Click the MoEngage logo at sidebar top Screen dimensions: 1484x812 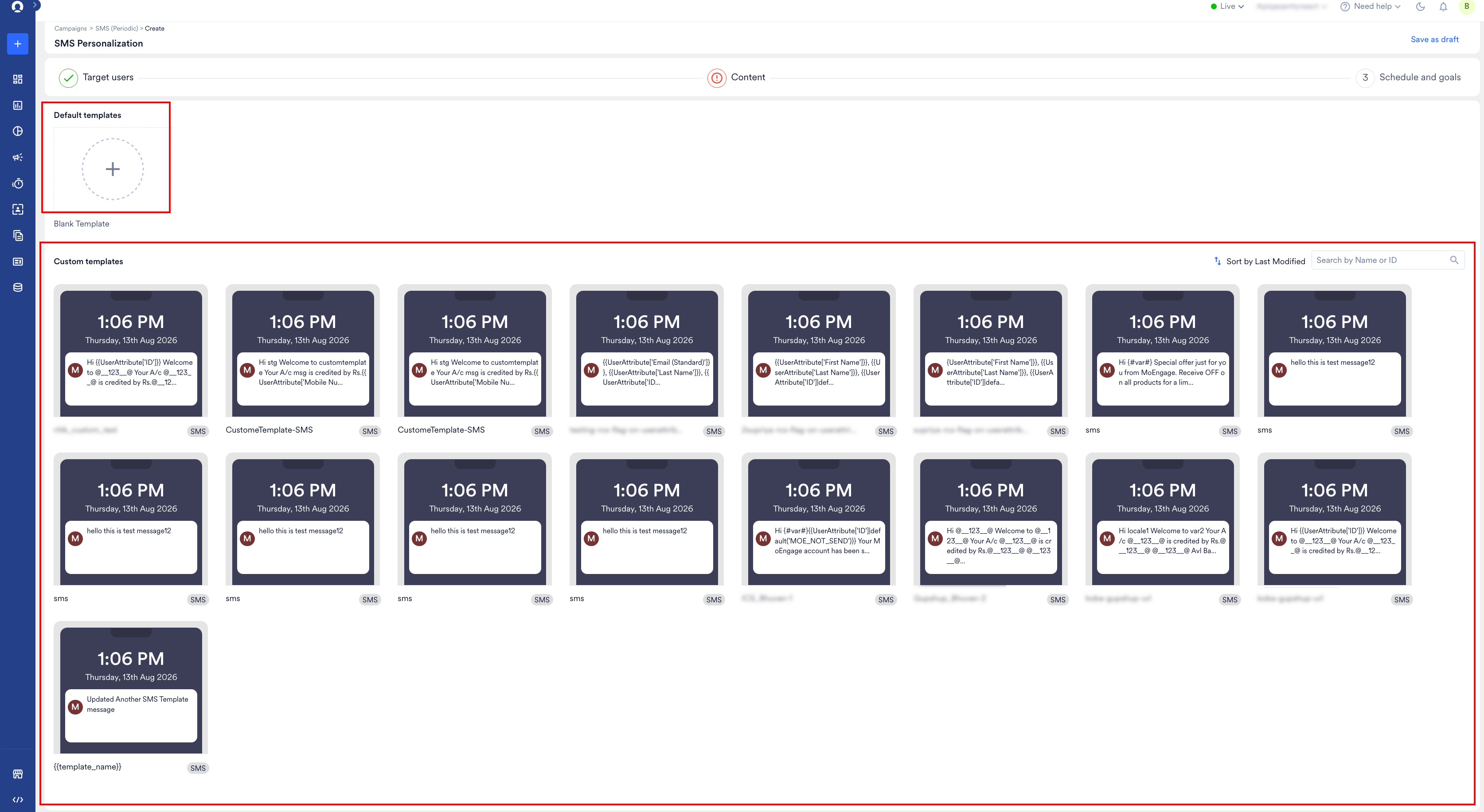point(17,7)
